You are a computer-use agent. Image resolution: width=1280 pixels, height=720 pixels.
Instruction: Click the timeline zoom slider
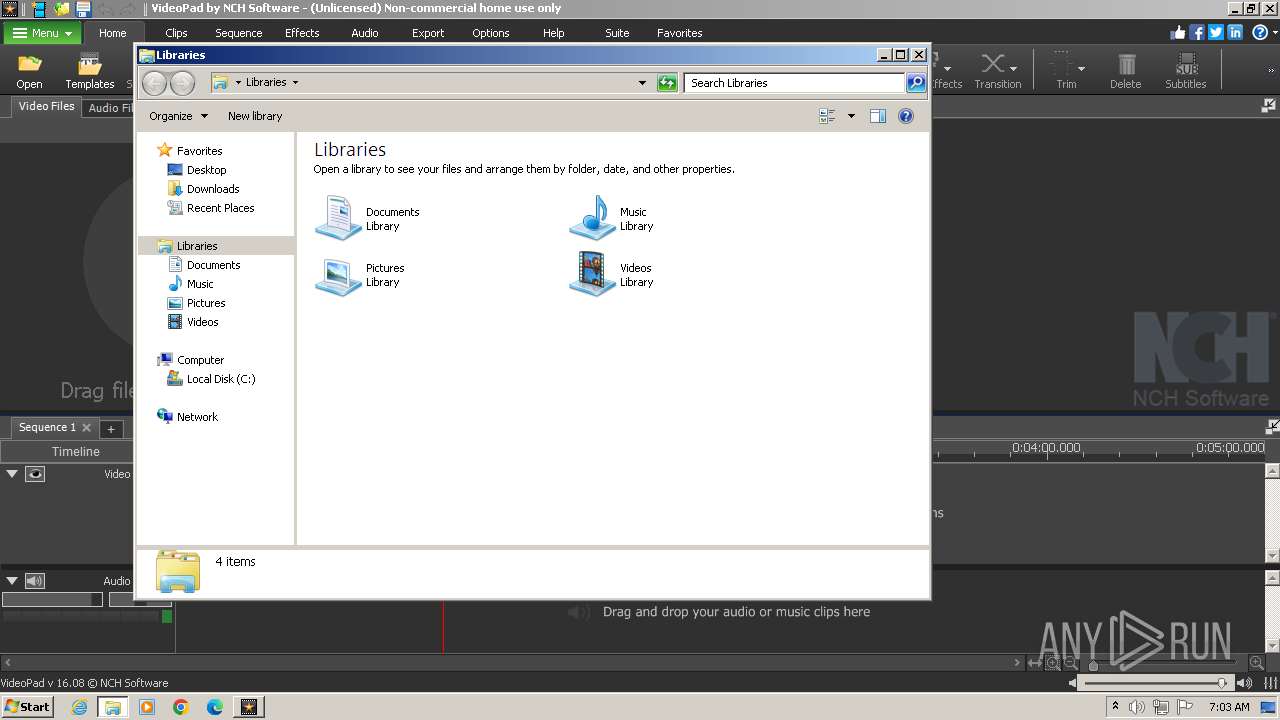[1164, 663]
